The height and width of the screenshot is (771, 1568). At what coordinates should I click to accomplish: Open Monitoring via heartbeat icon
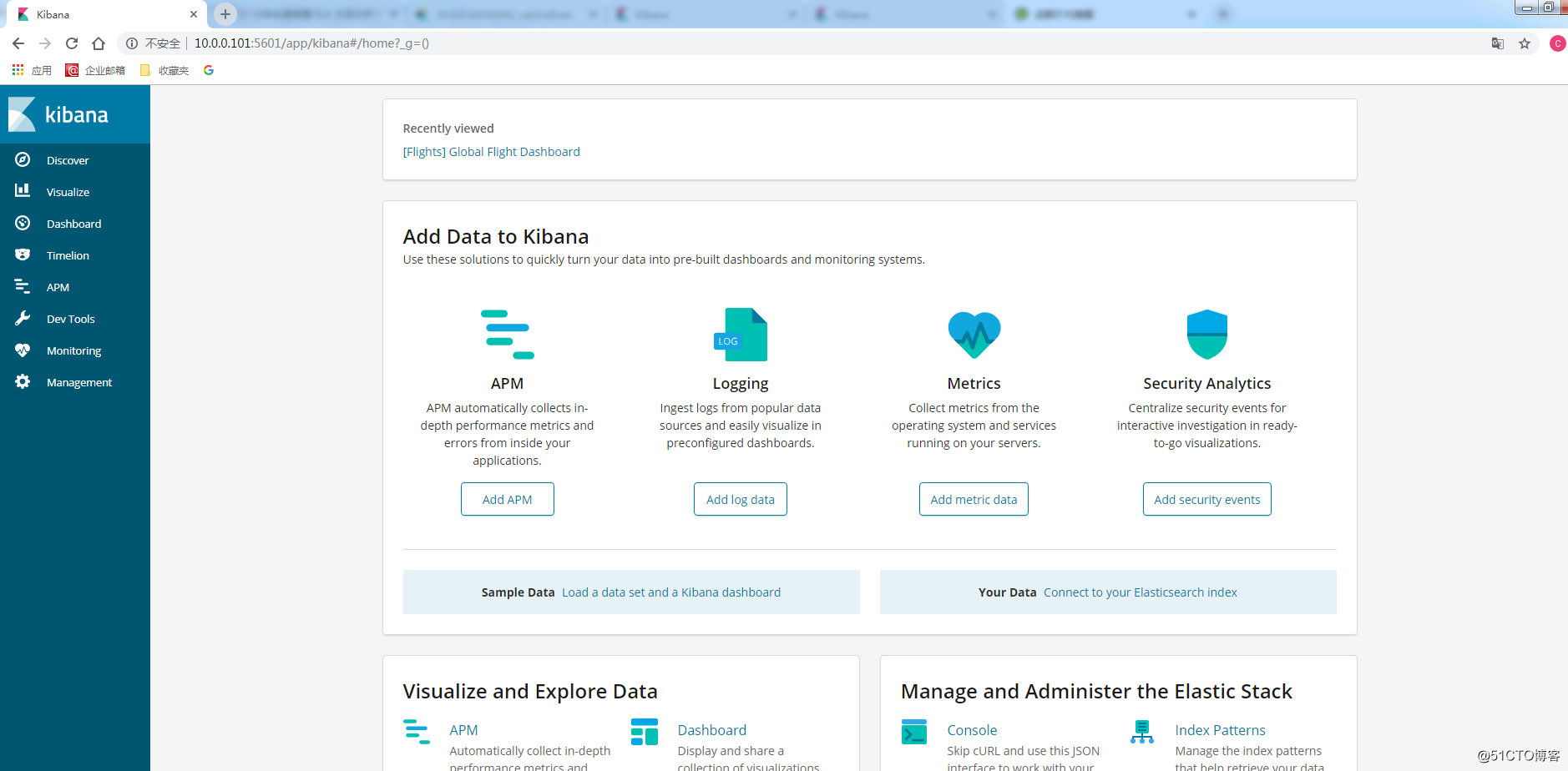pos(23,350)
